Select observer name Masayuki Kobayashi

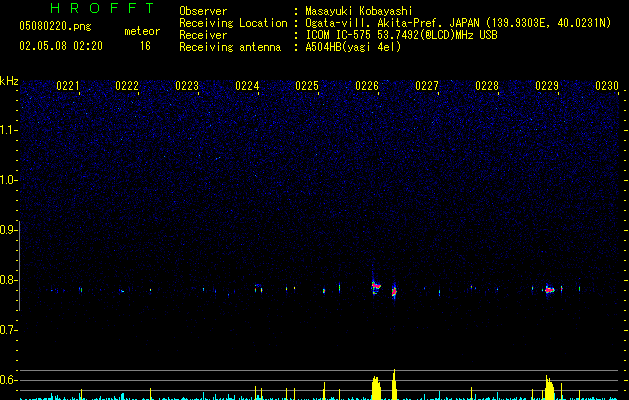[x=359, y=11]
